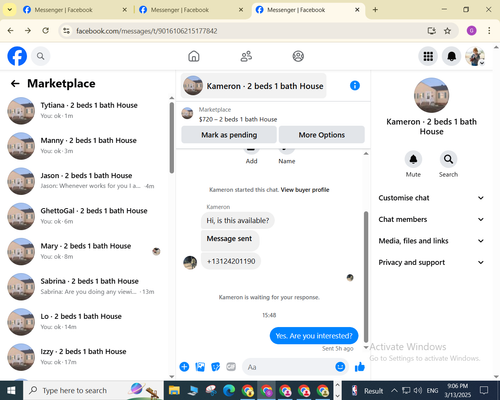Search in conversation magnifier icon
This screenshot has height=400, width=500.
pyautogui.click(x=448, y=159)
